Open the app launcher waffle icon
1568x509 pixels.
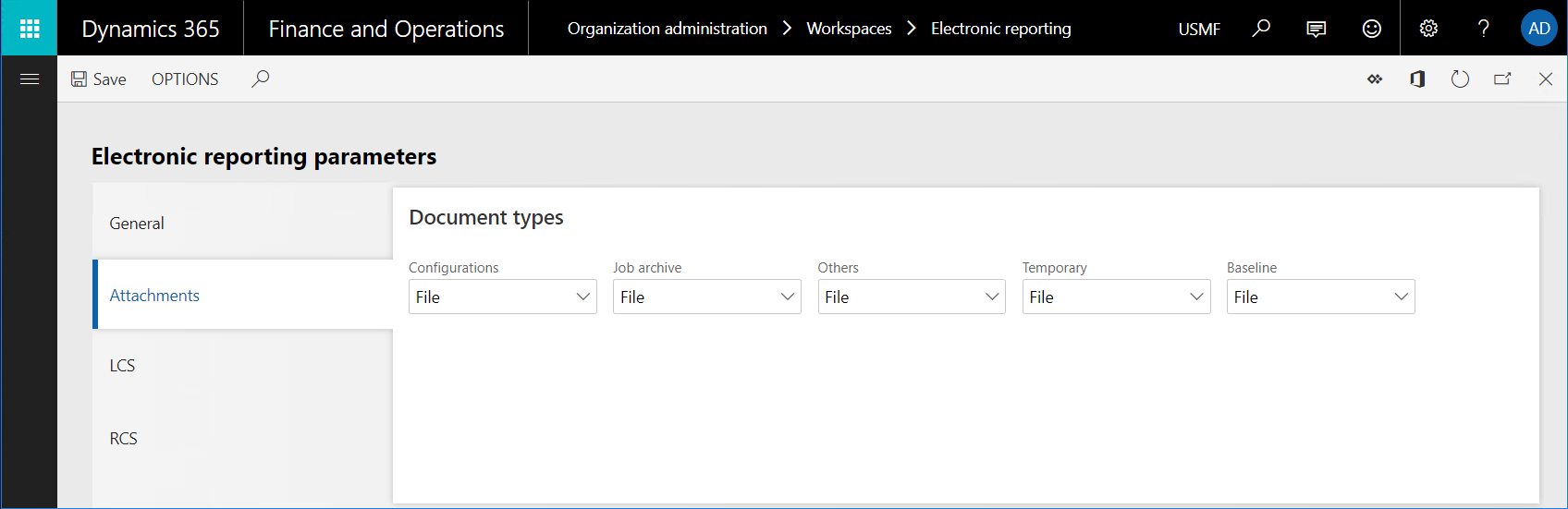[x=29, y=29]
